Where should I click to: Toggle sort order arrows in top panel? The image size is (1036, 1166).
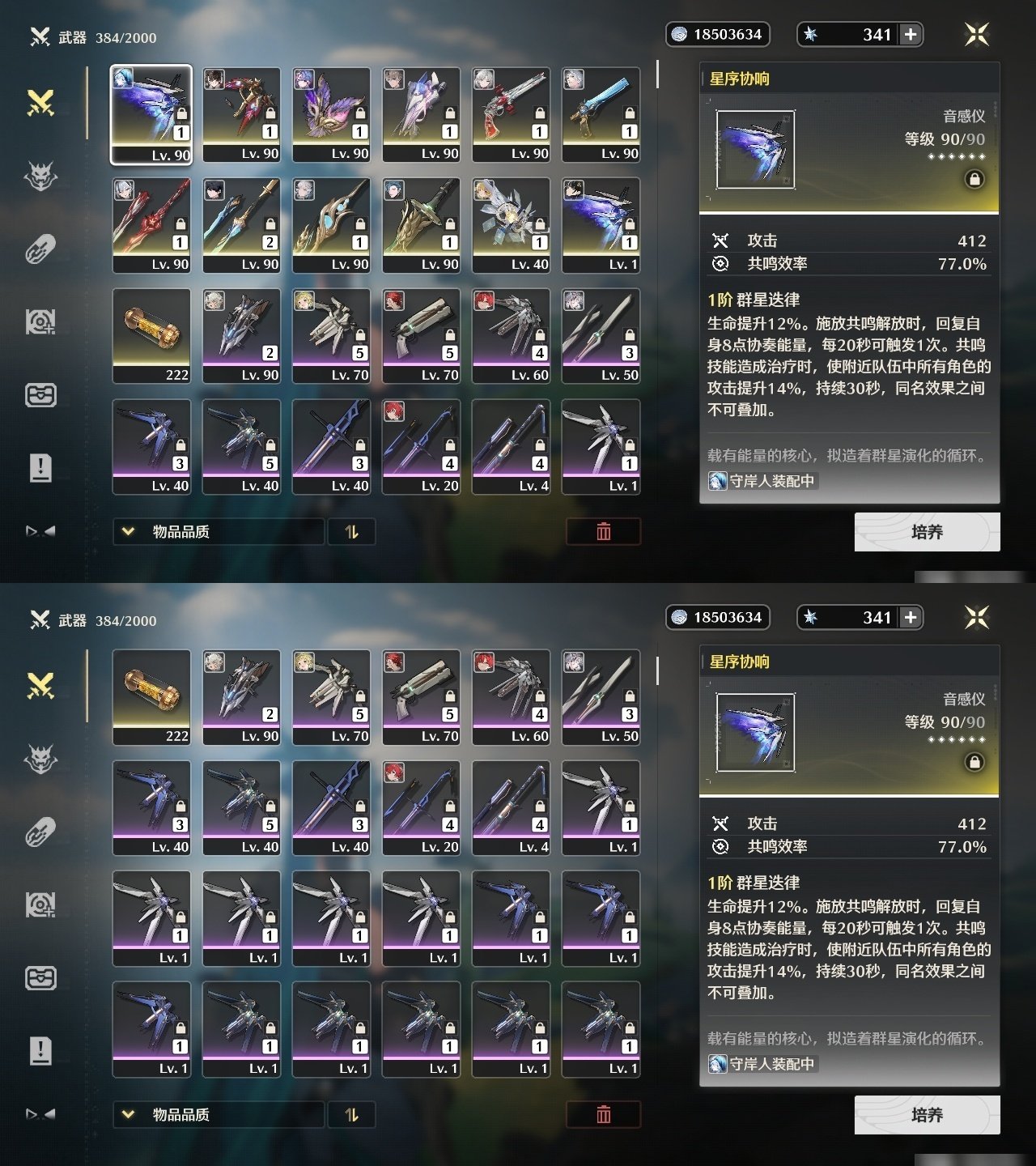[x=351, y=532]
